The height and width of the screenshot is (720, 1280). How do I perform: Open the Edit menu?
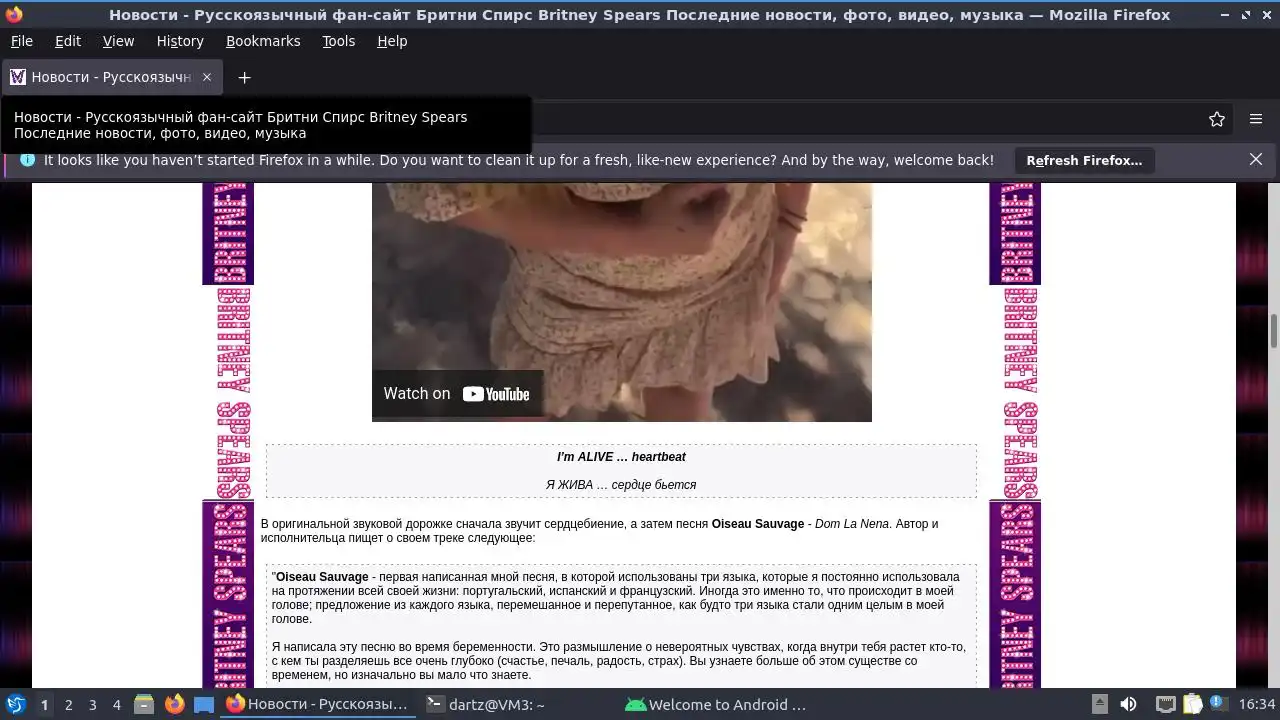[68, 41]
